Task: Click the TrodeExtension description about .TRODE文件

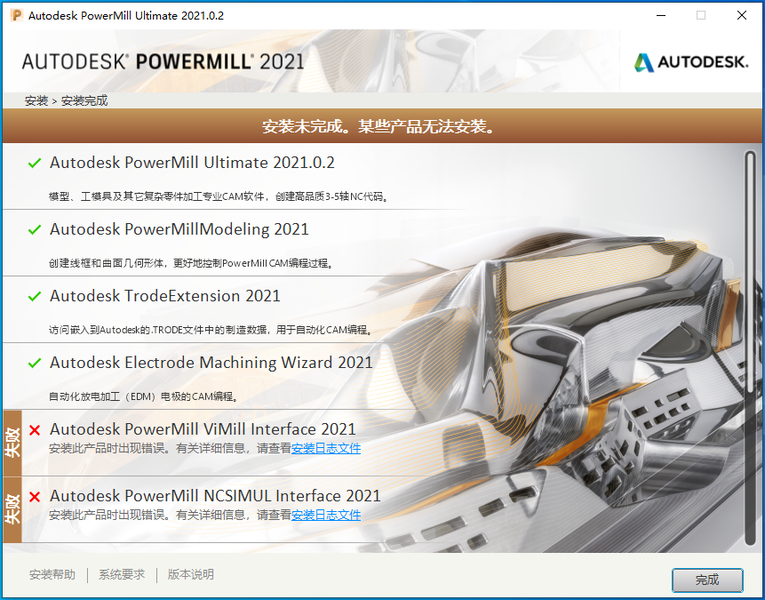Action: (x=211, y=330)
